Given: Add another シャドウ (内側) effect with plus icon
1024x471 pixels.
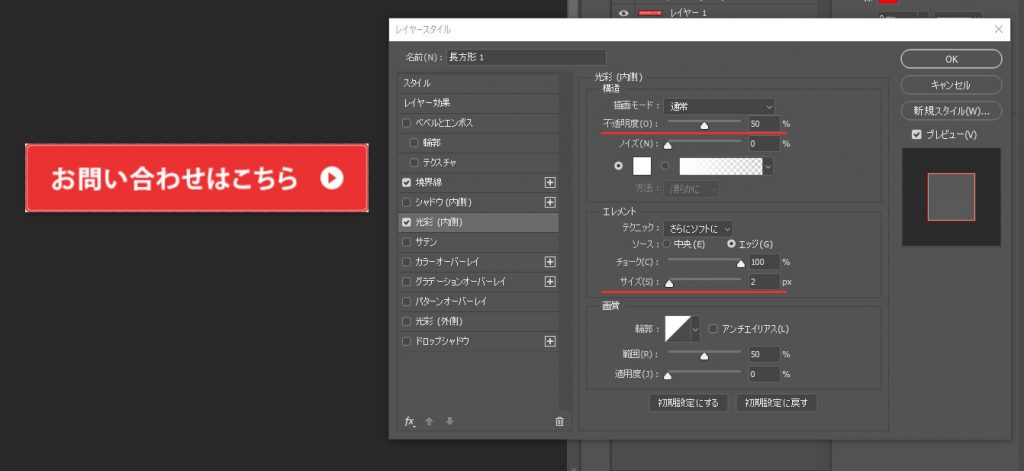Looking at the screenshot, I should 549,202.
